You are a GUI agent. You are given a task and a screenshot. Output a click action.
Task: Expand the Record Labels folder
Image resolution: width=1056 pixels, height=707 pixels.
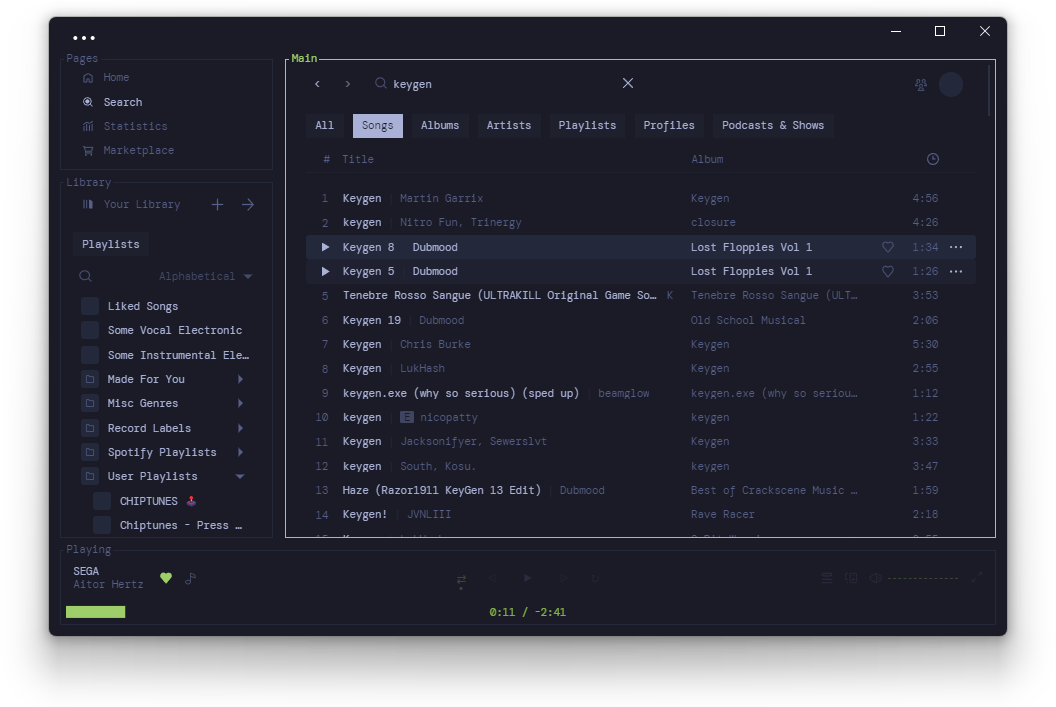click(x=240, y=428)
